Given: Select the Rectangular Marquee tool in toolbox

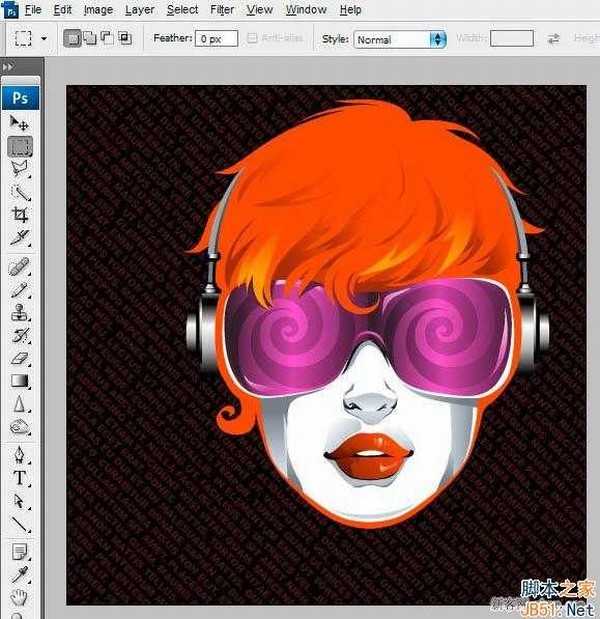Looking at the screenshot, I should pos(20,146).
